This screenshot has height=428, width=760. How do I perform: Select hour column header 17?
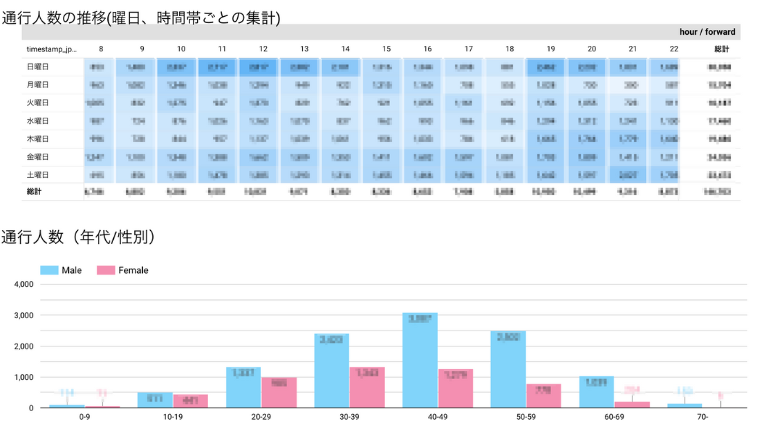469,49
